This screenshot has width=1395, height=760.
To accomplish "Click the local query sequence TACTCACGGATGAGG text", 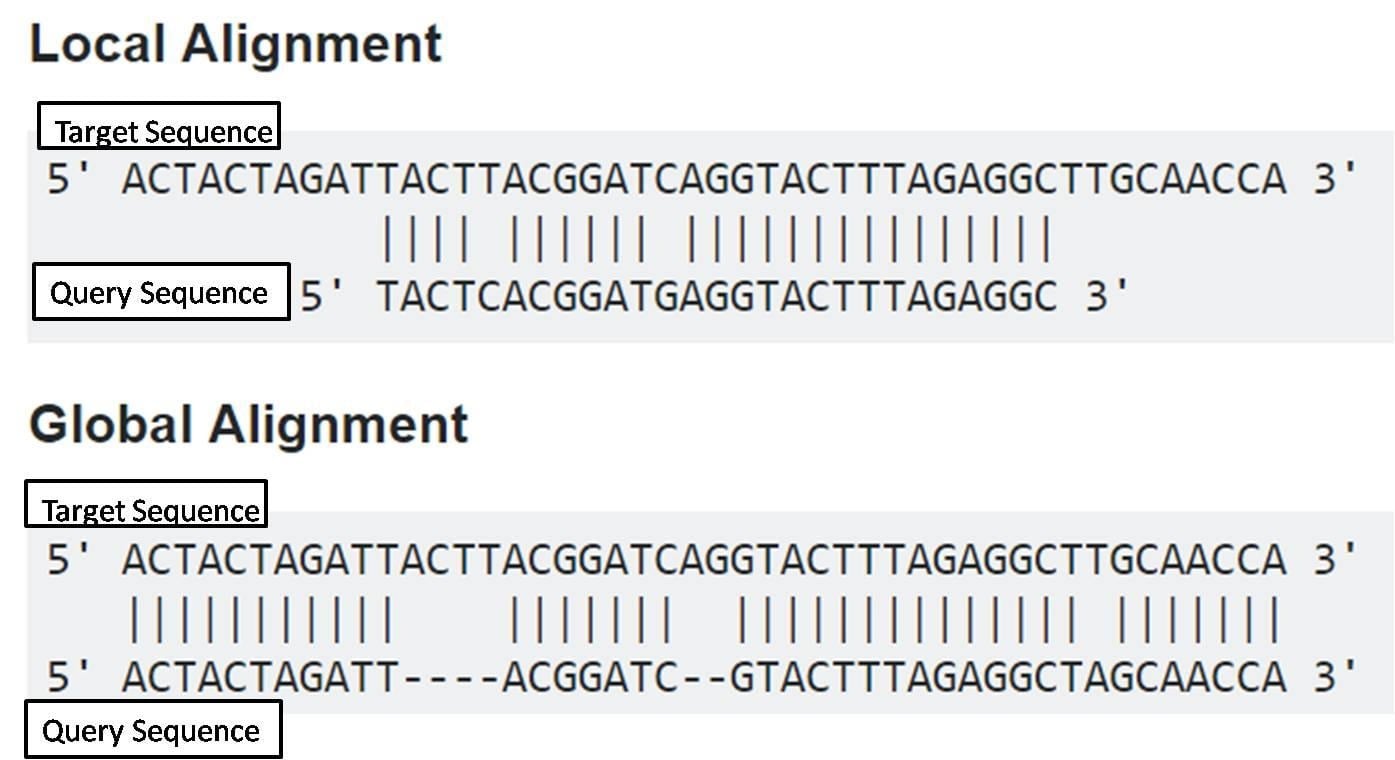I will click(x=717, y=296).
